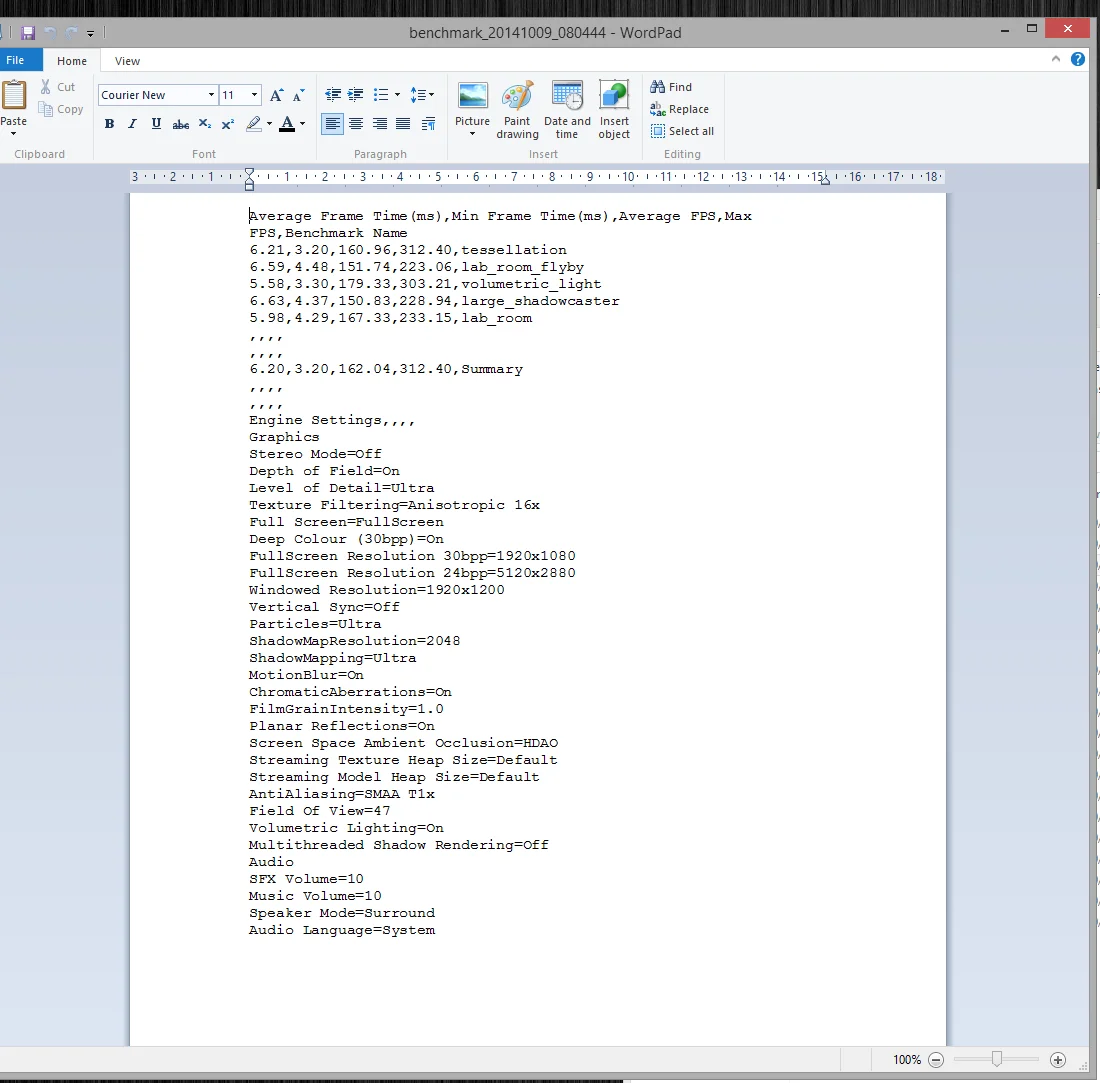Expand the text highlight color dropdown
The image size is (1100, 1083).
pyautogui.click(x=269, y=124)
